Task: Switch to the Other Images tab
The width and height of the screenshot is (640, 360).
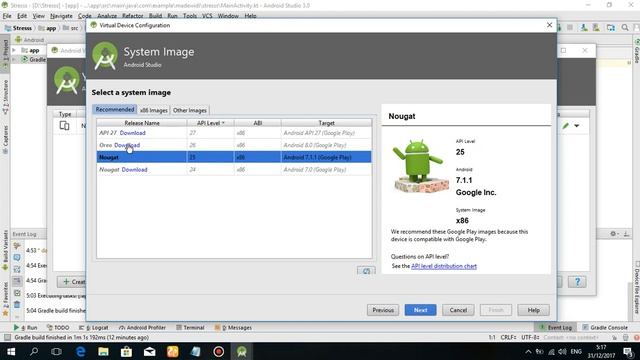Action: 190,110
